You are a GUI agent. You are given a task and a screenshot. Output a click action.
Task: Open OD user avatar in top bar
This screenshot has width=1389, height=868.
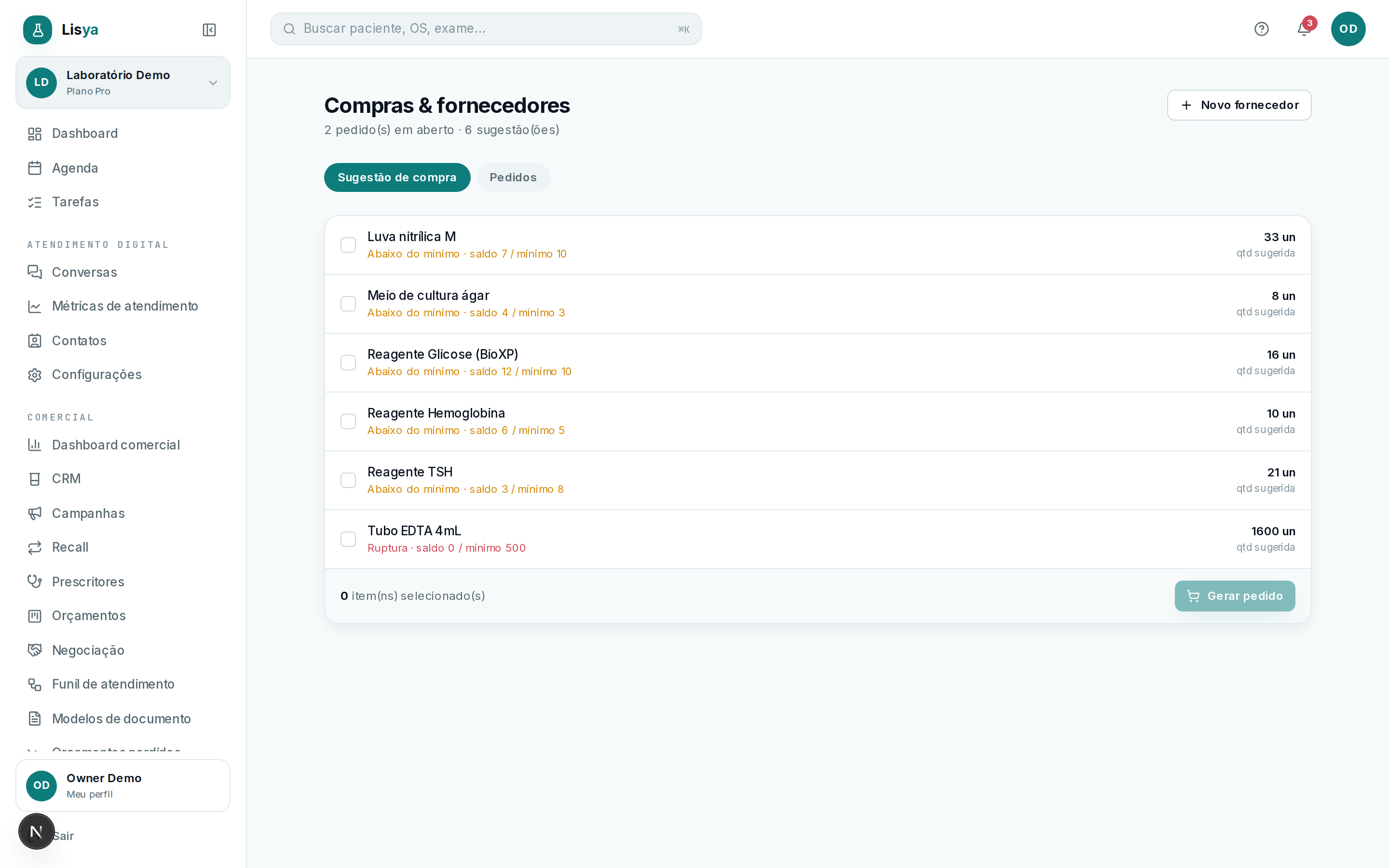coord(1348,29)
